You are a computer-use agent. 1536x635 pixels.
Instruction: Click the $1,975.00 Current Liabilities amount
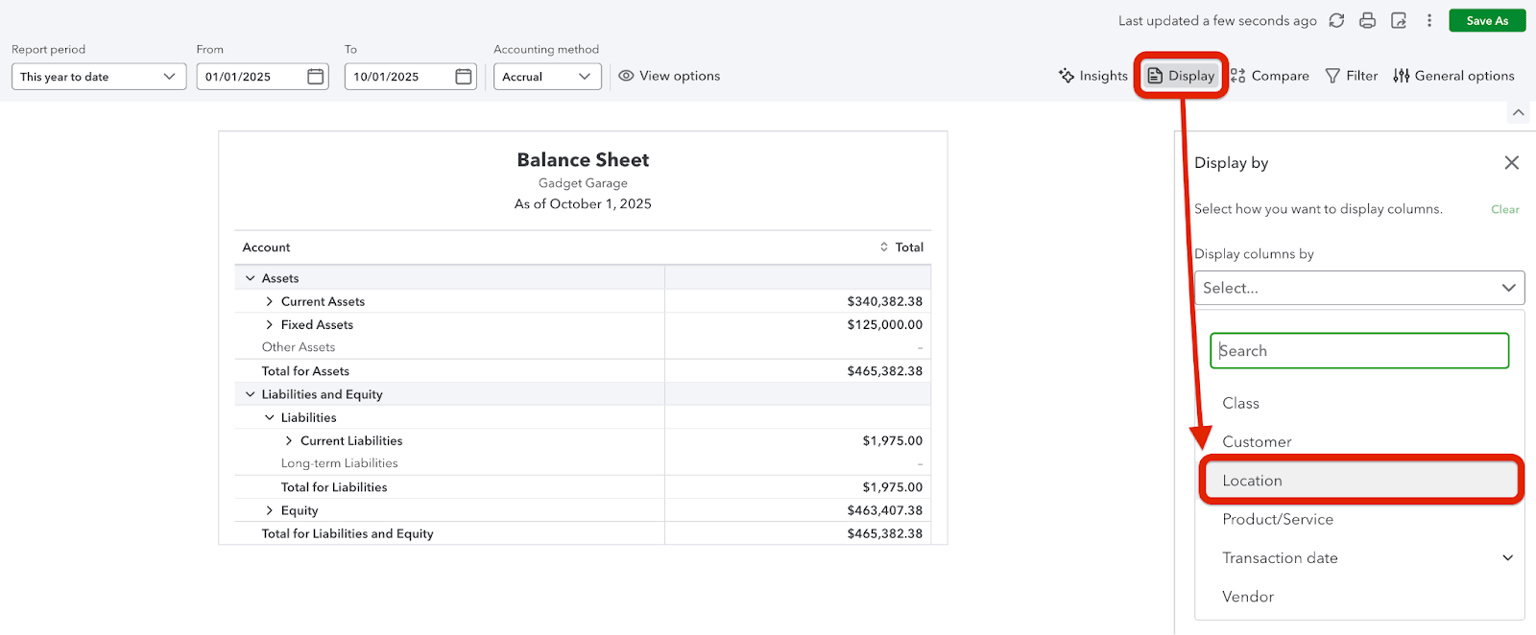893,440
